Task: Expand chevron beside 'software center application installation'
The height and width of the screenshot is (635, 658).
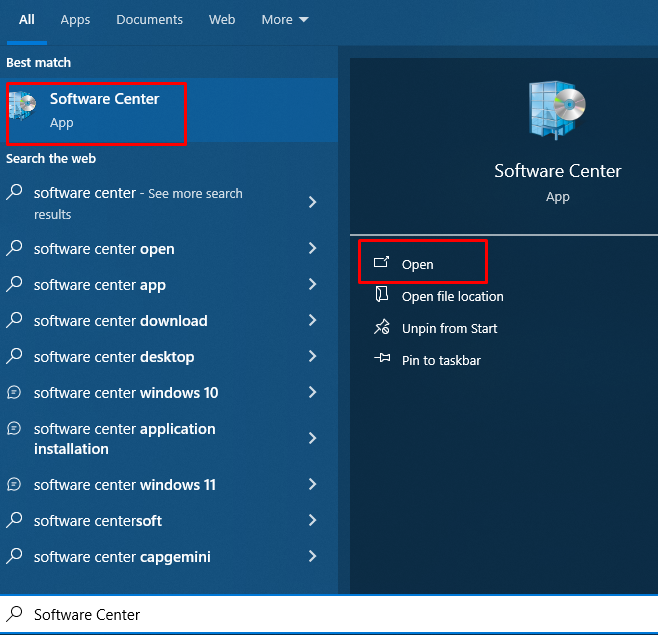Action: [313, 438]
